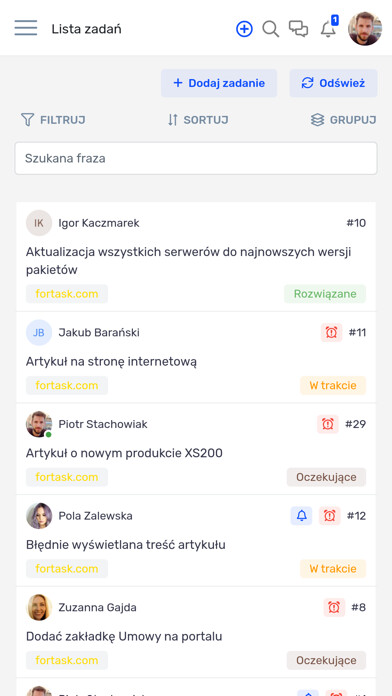Image resolution: width=392 pixels, height=696 pixels.
Task: Focus the Szukana fraza search field
Action: [x=196, y=158]
